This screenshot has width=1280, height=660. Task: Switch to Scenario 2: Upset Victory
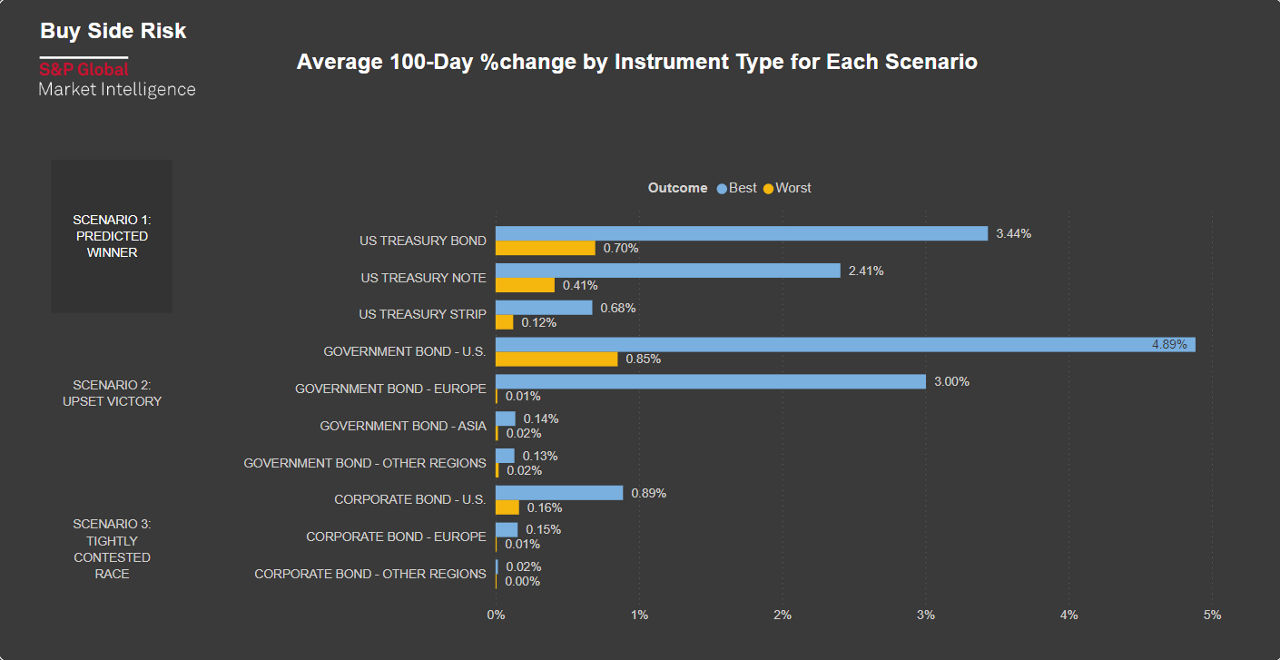pos(112,393)
